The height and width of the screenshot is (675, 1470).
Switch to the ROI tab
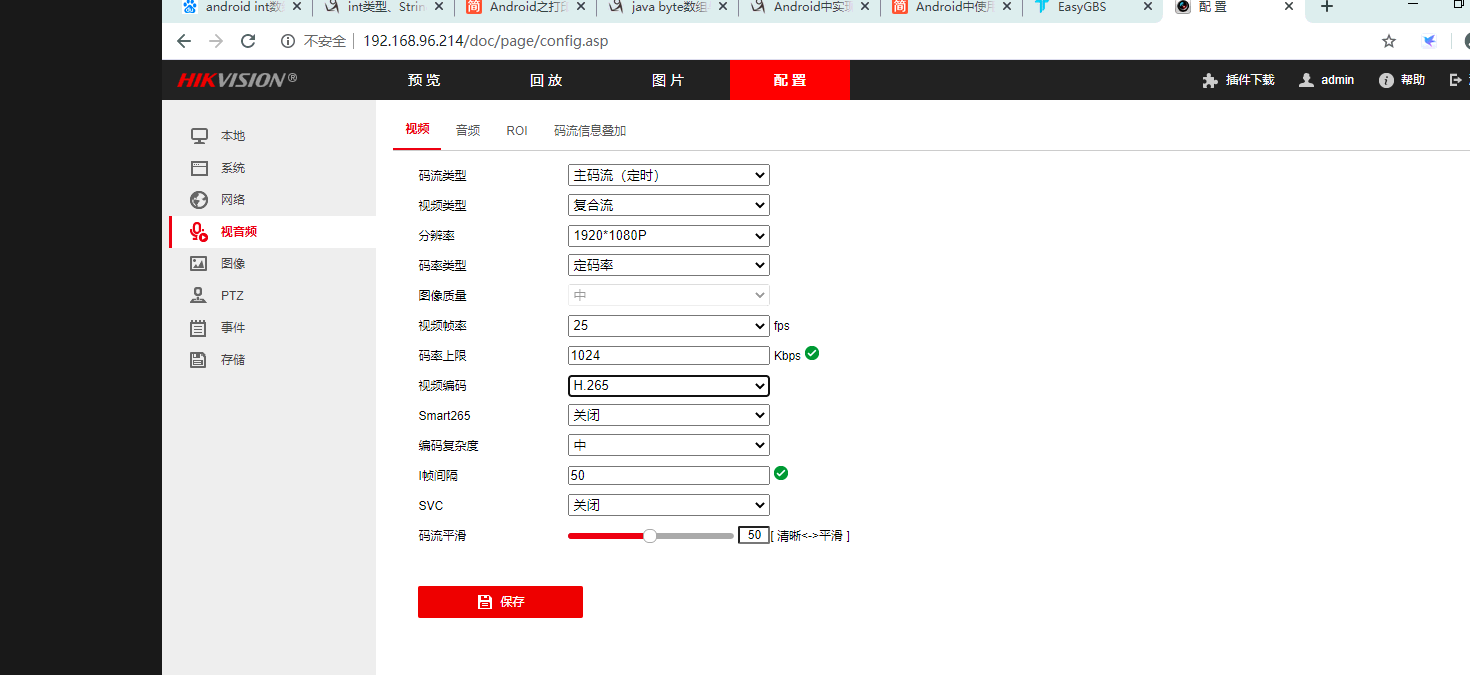click(517, 130)
